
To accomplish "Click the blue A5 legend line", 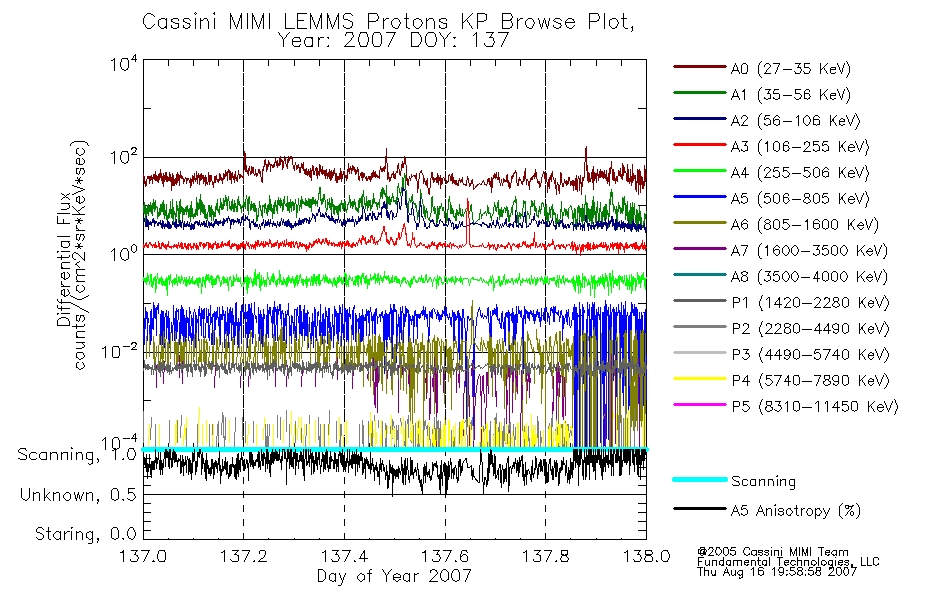I will click(699, 197).
